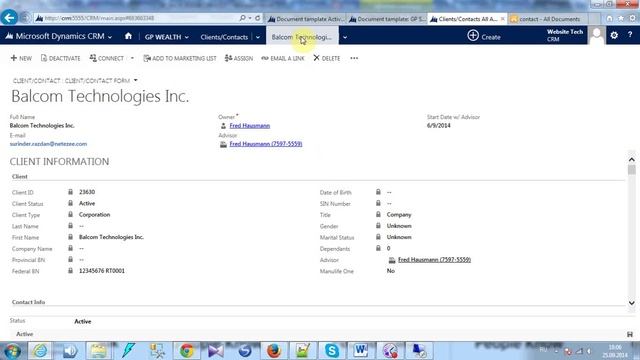The image size is (640, 360).
Task: Open file explorer folder from taskbar
Action: pos(98,351)
